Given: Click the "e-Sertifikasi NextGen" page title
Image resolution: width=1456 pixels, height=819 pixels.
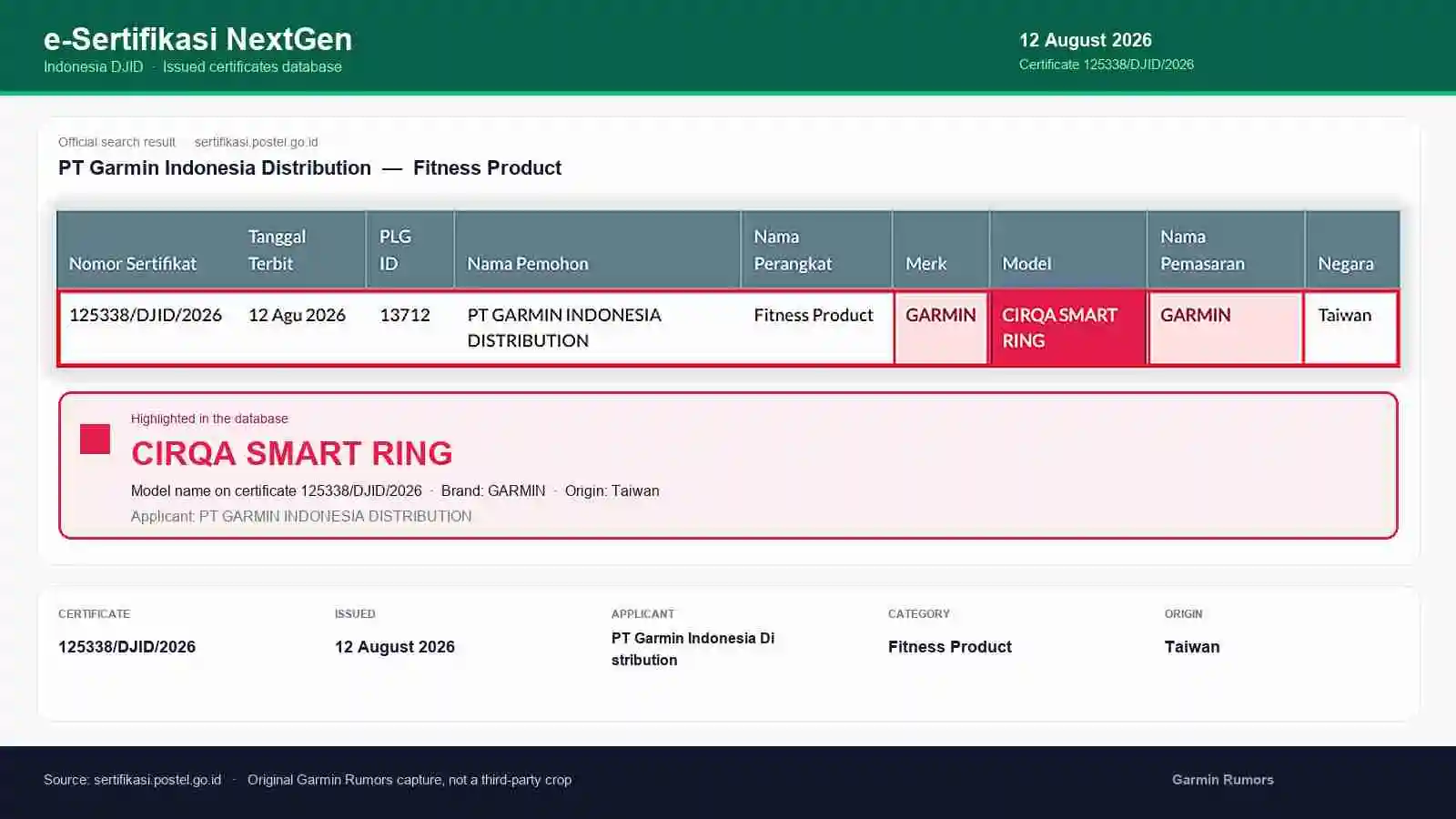Looking at the screenshot, I should pos(197,39).
